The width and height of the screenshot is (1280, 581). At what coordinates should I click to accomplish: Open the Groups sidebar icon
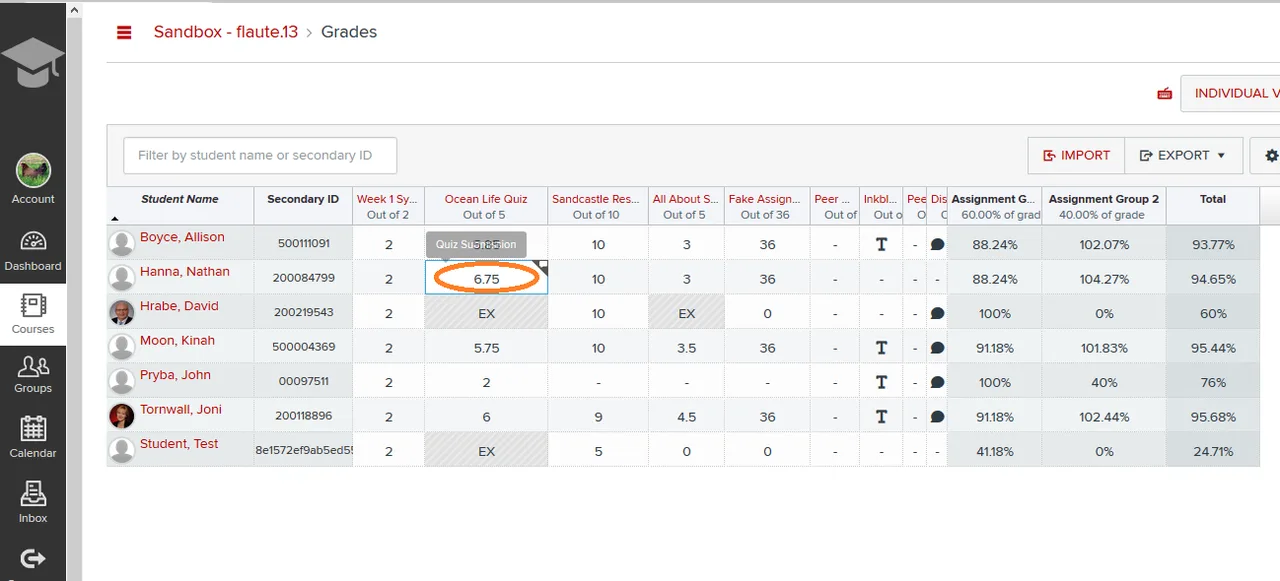pos(33,375)
